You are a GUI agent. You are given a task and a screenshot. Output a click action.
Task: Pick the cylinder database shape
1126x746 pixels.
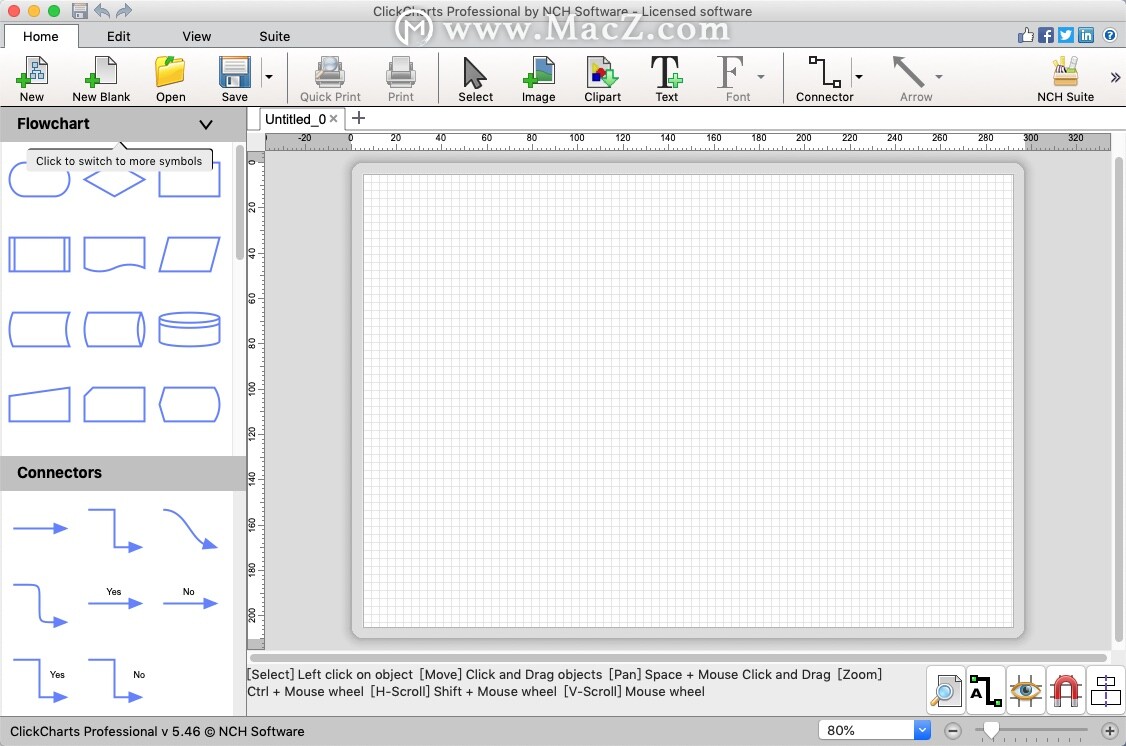(x=189, y=330)
